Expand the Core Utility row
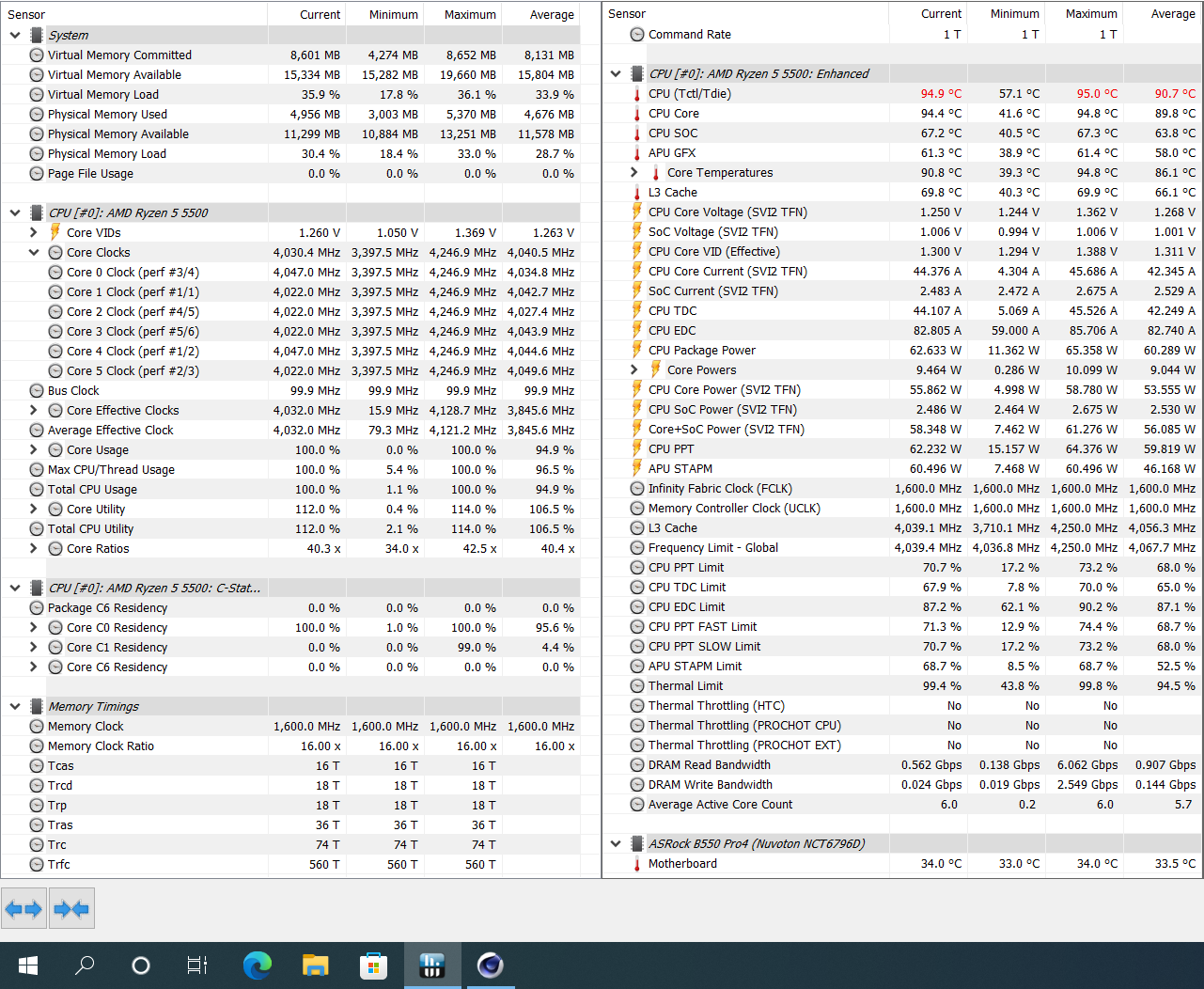The height and width of the screenshot is (989, 1204). pos(34,509)
